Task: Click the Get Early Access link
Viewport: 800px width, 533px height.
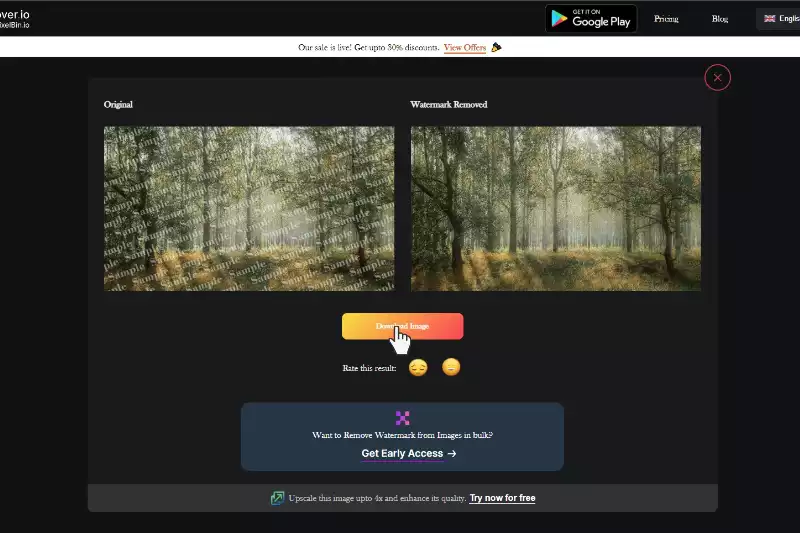Action: 409,453
